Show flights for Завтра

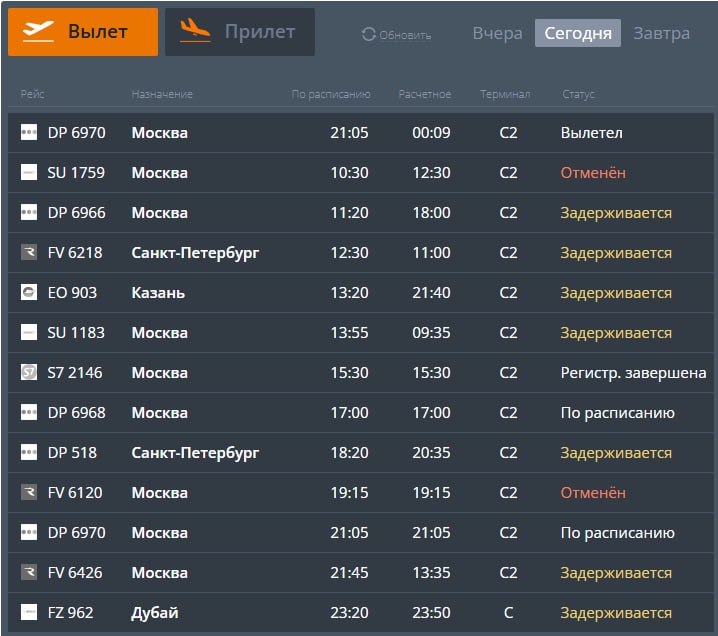661,33
